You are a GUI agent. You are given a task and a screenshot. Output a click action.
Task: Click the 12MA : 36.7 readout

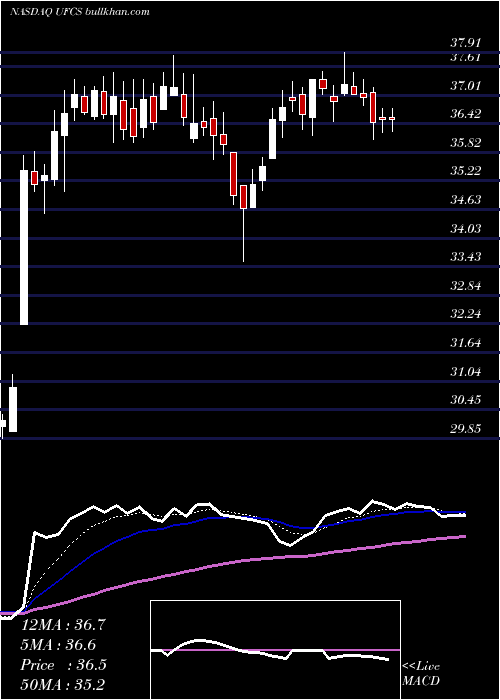63,625
